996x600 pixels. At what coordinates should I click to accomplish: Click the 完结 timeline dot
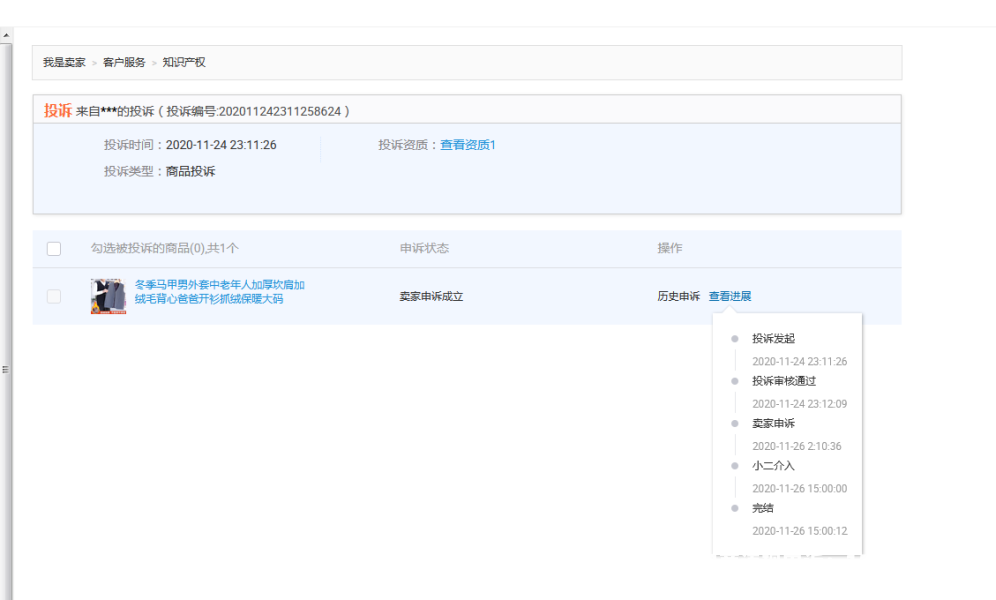[x=735, y=508]
